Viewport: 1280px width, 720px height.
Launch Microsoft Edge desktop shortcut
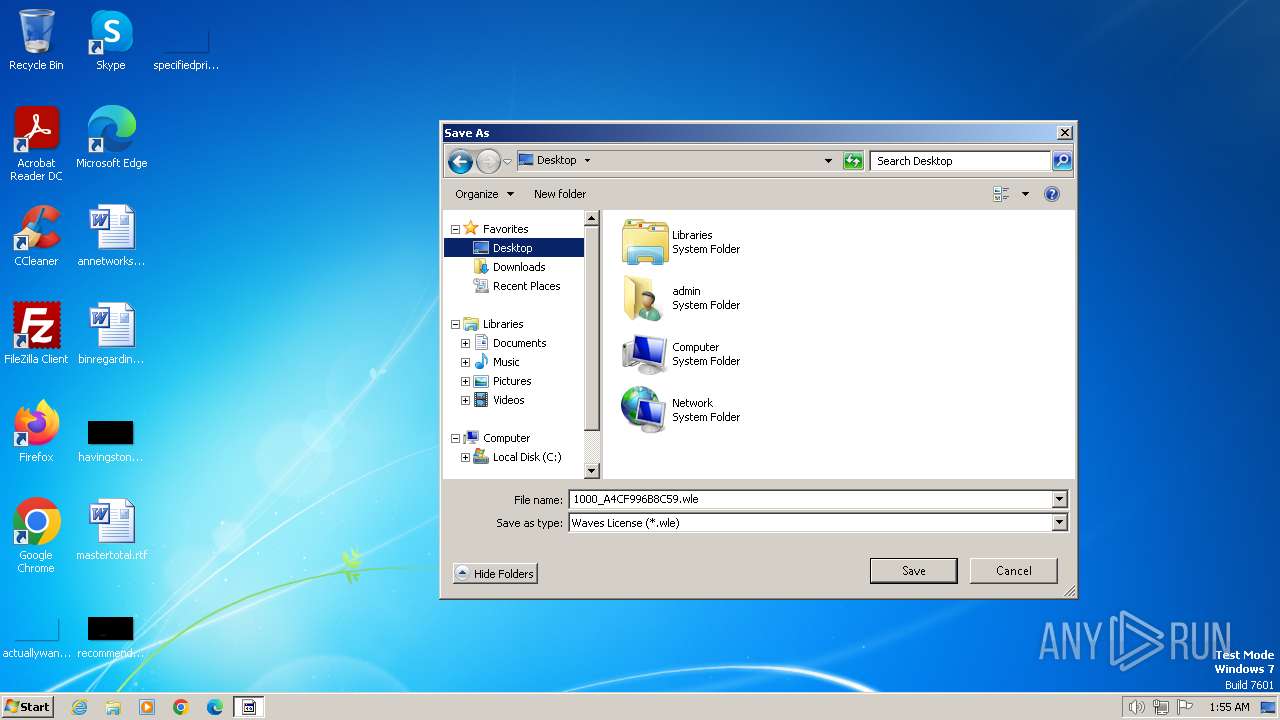[111, 138]
